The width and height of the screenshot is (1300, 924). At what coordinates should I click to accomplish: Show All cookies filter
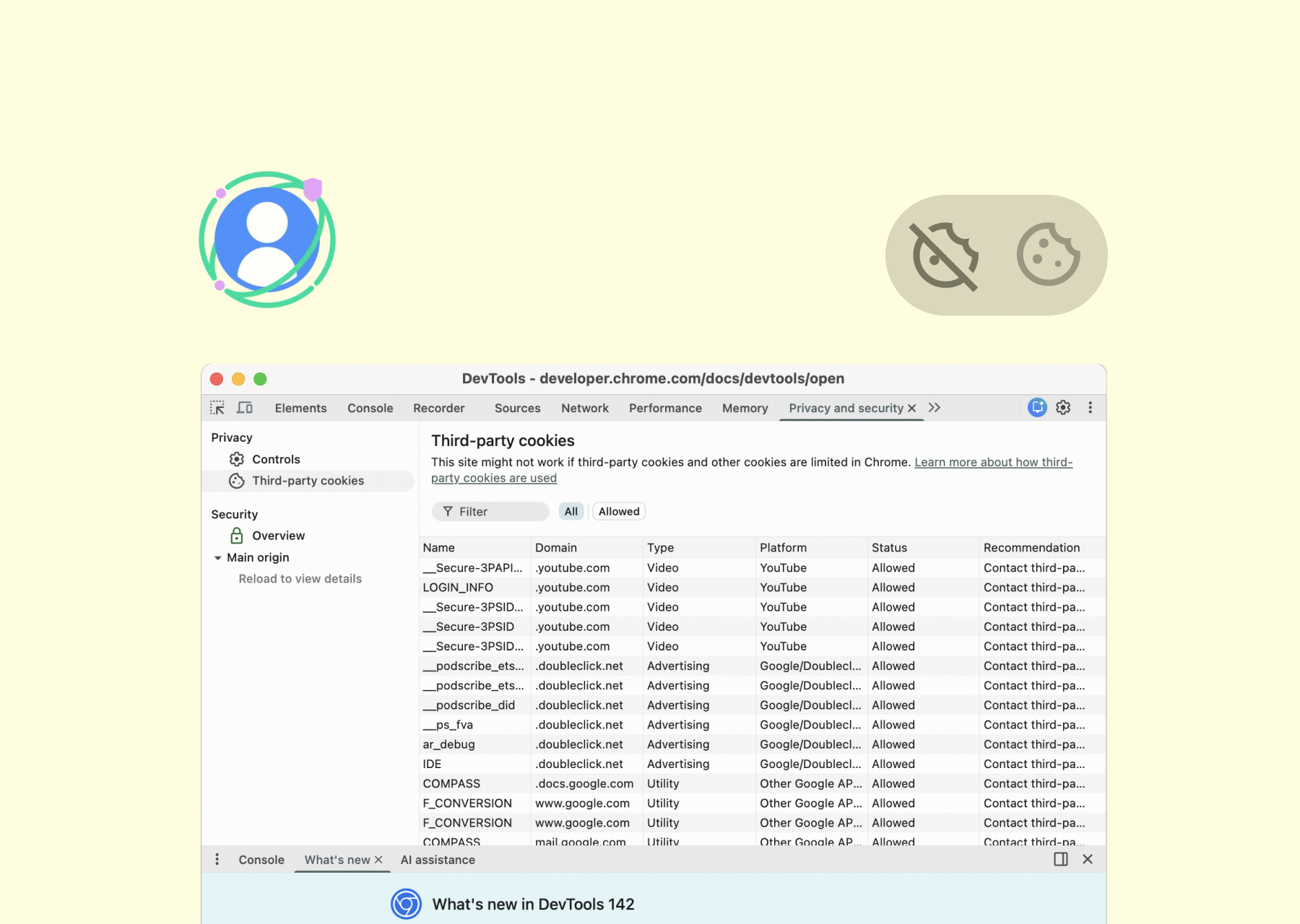click(x=571, y=511)
